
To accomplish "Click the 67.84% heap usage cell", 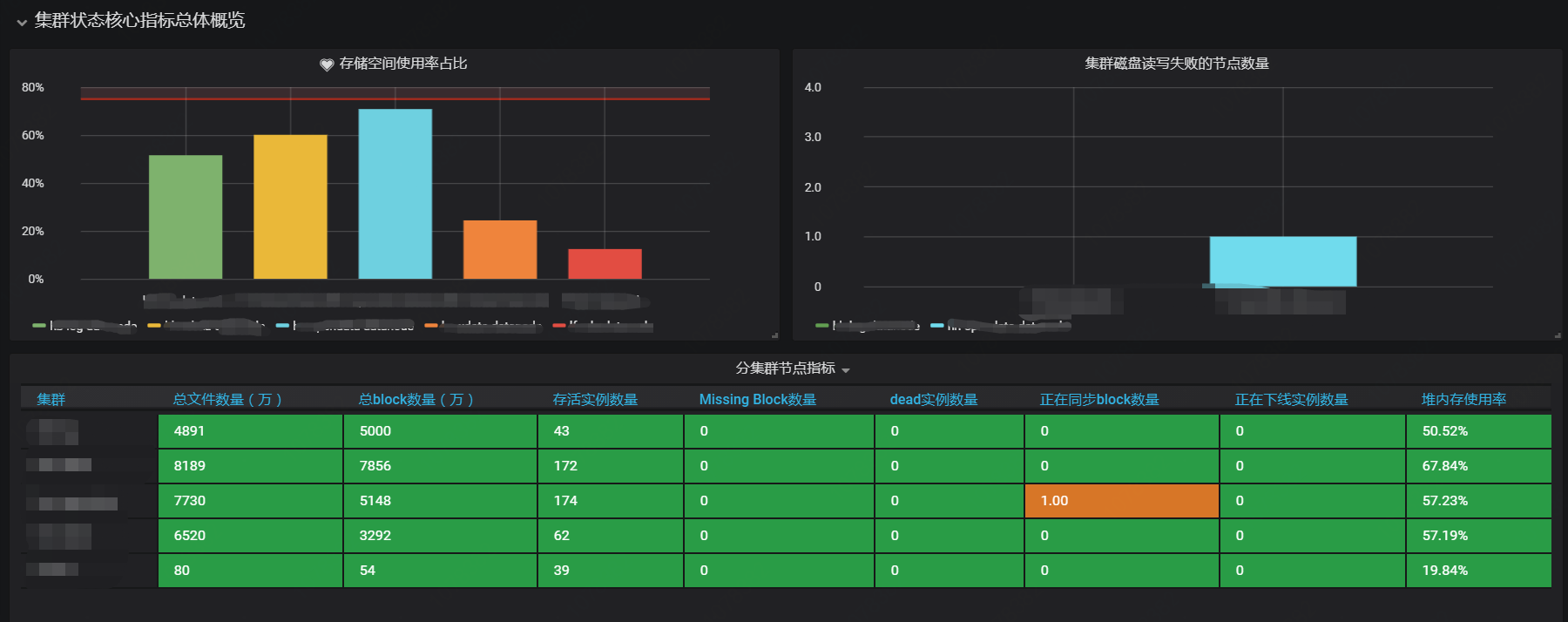I will (x=1479, y=466).
